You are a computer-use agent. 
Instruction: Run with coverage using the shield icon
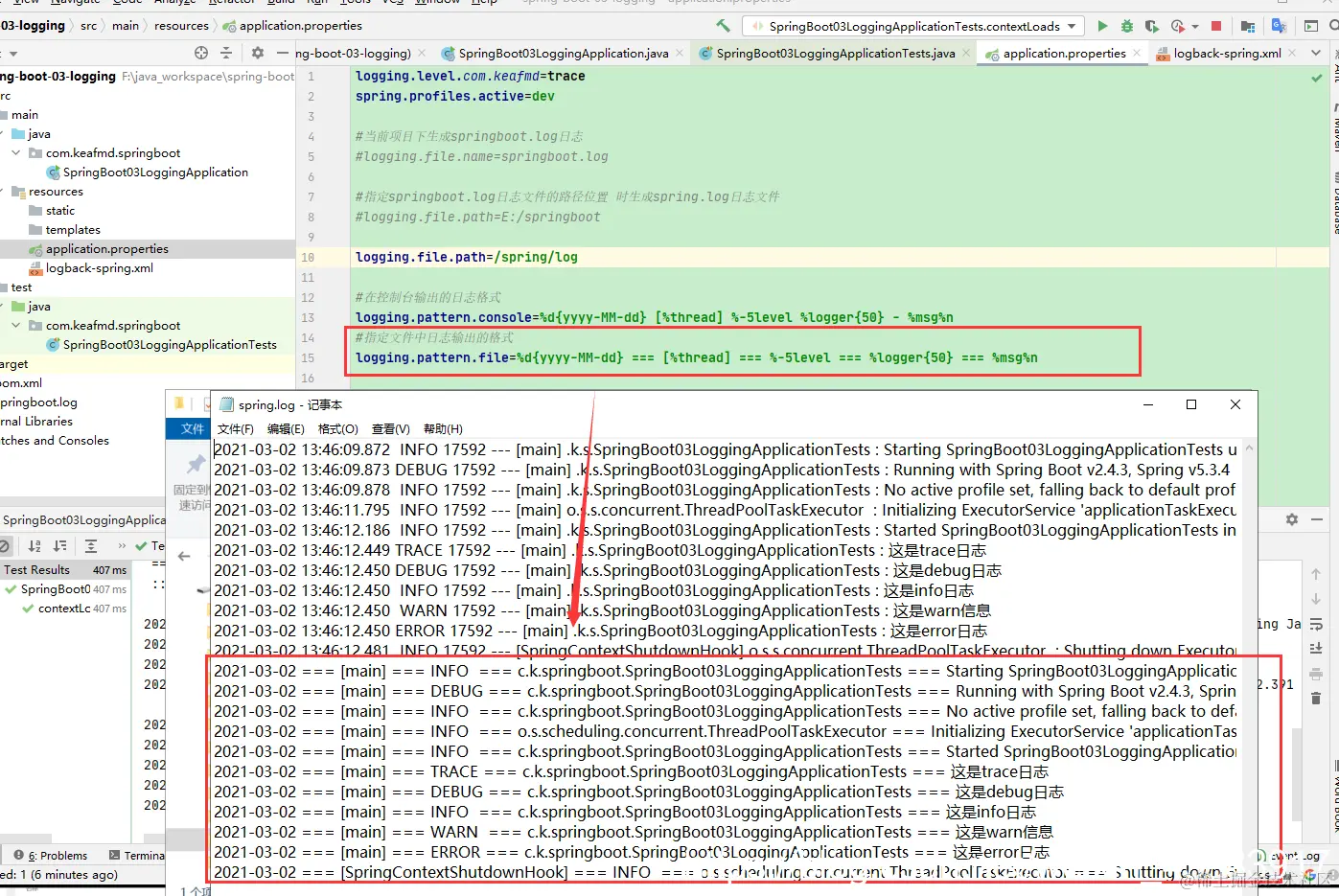pyautogui.click(x=1151, y=26)
